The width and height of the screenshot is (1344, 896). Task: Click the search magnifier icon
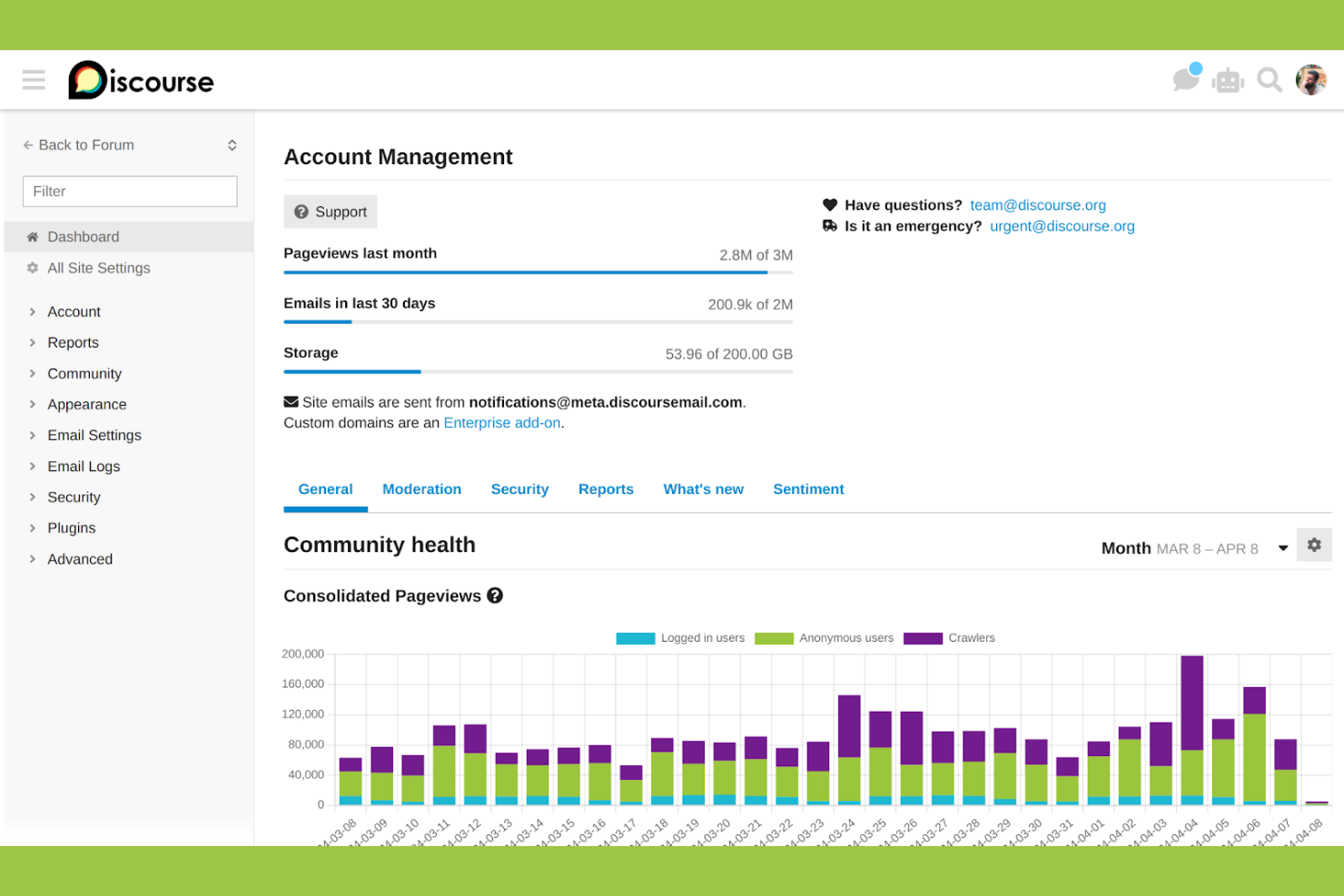point(1270,81)
